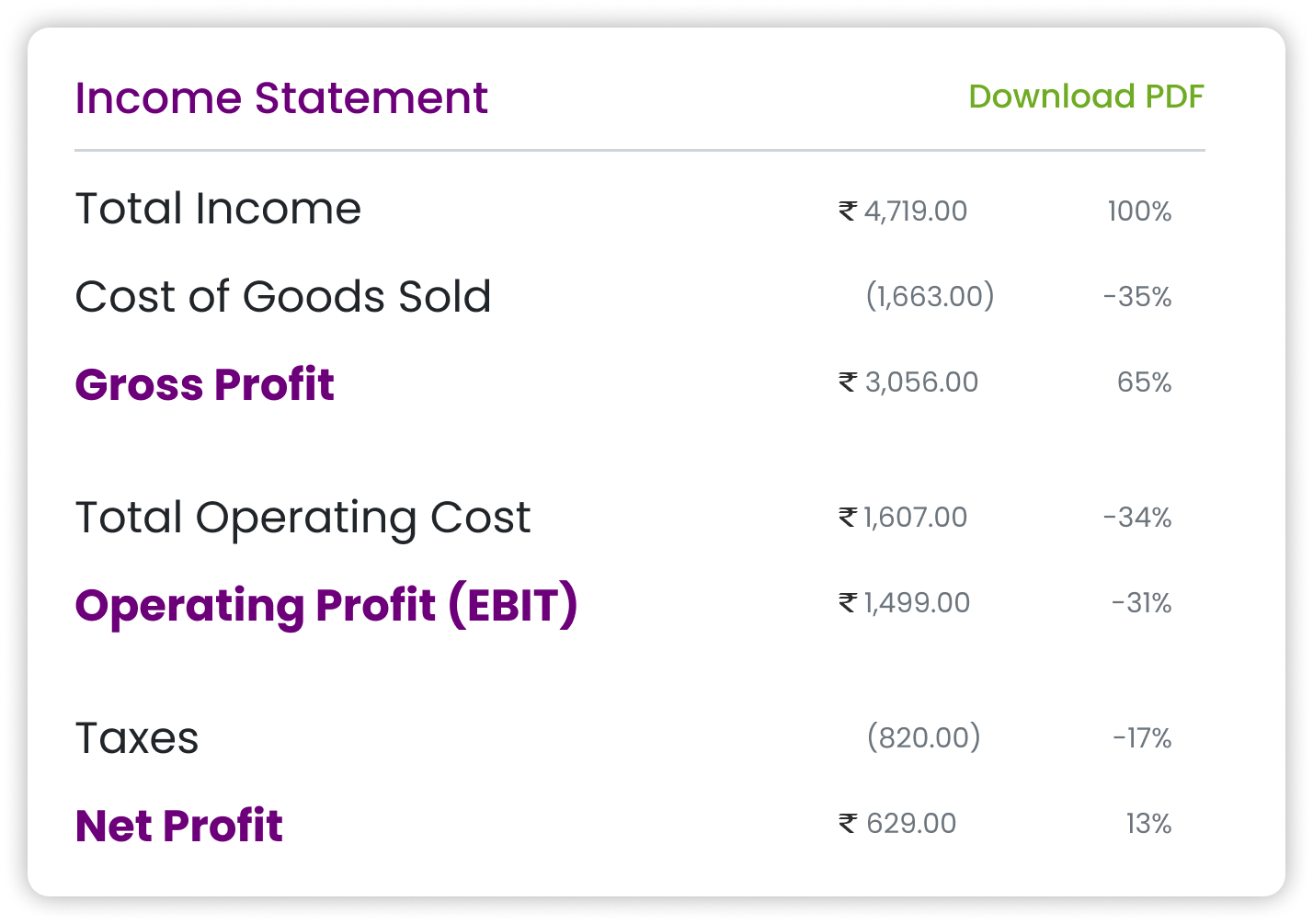Click the 65% Gross Profit percentage
This screenshot has height=924, width=1313.
(1144, 382)
